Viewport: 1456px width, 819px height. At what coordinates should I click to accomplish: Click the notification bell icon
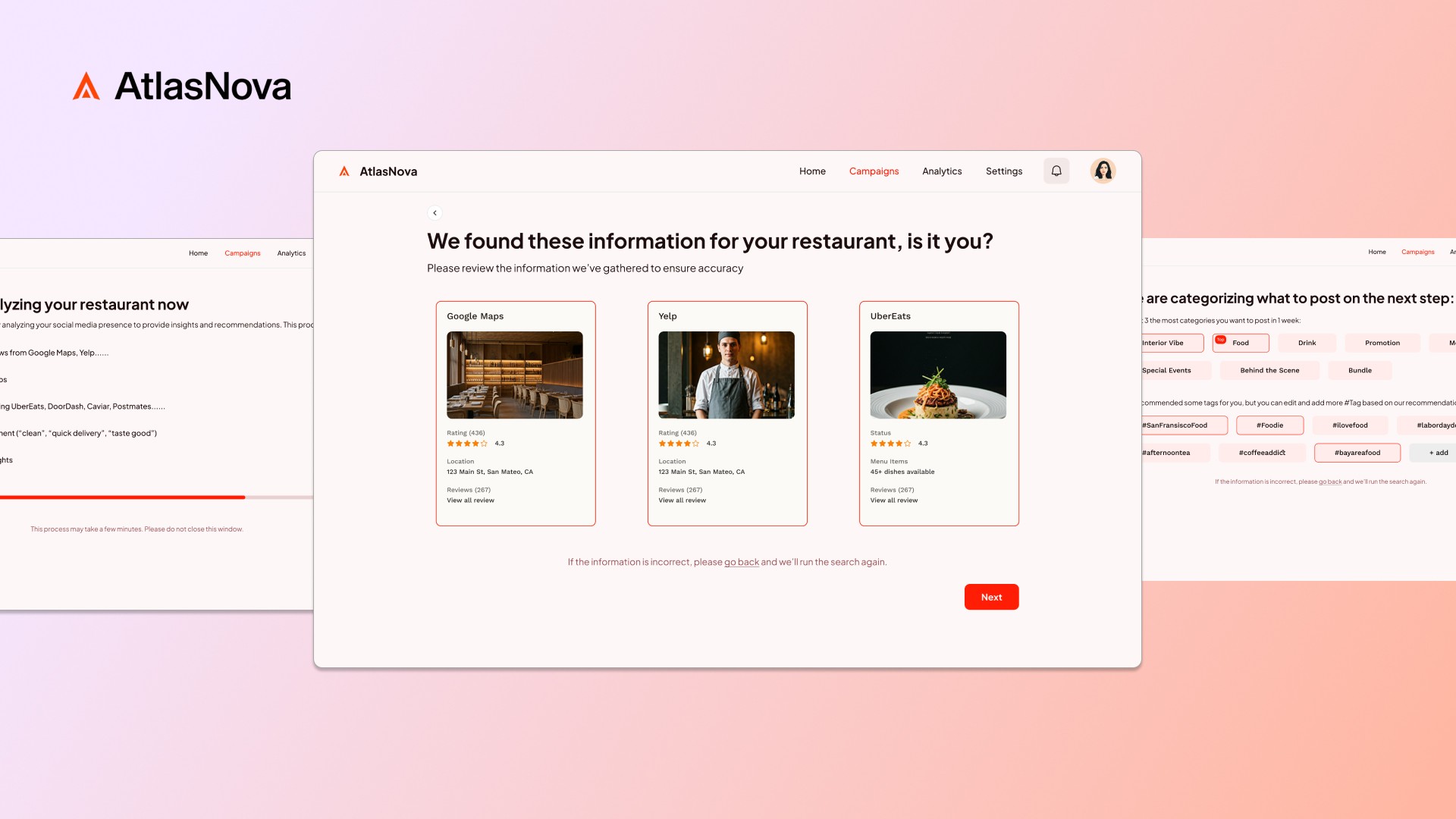pyautogui.click(x=1056, y=171)
